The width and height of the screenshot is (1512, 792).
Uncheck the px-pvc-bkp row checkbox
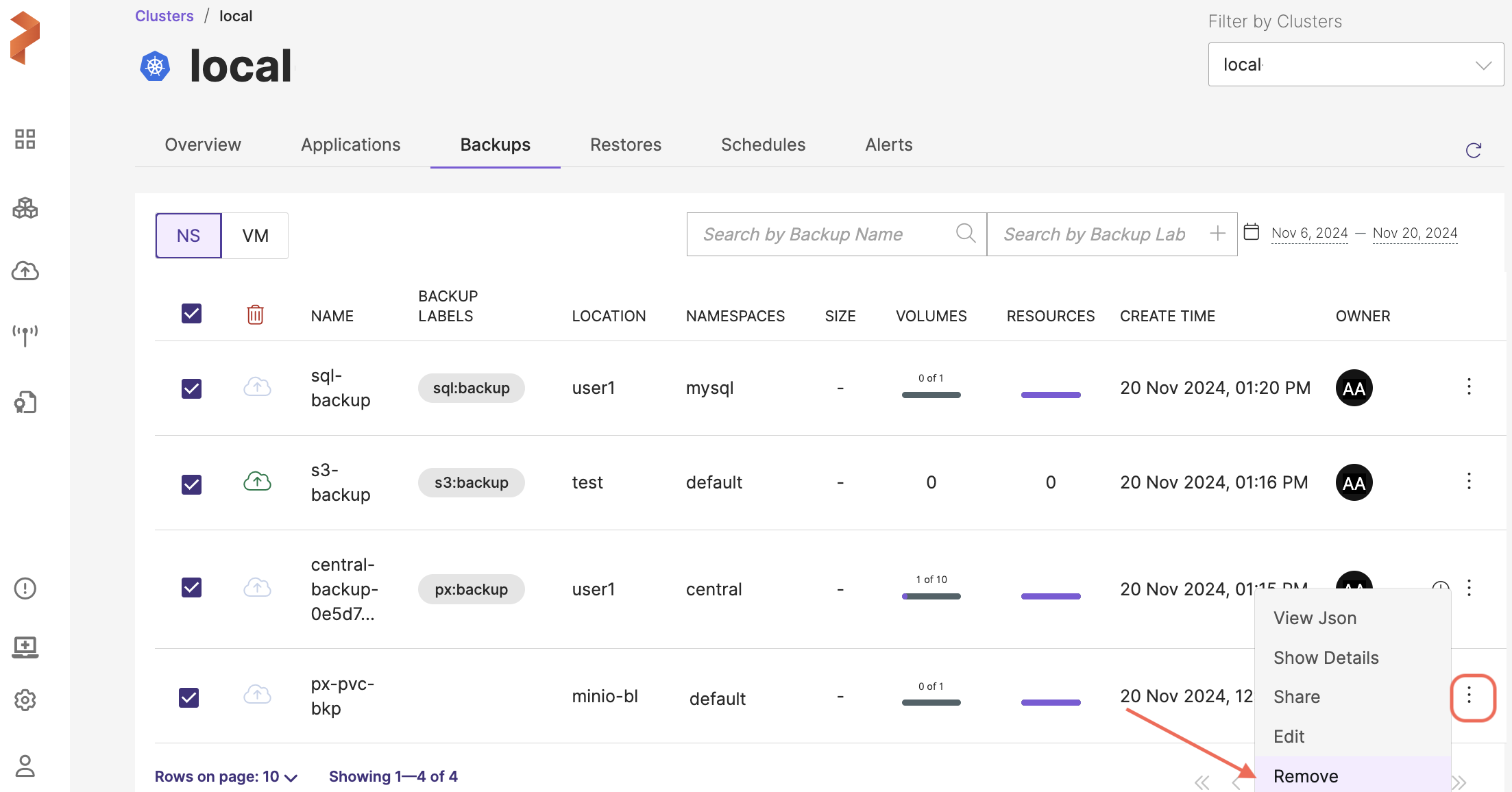(x=188, y=697)
